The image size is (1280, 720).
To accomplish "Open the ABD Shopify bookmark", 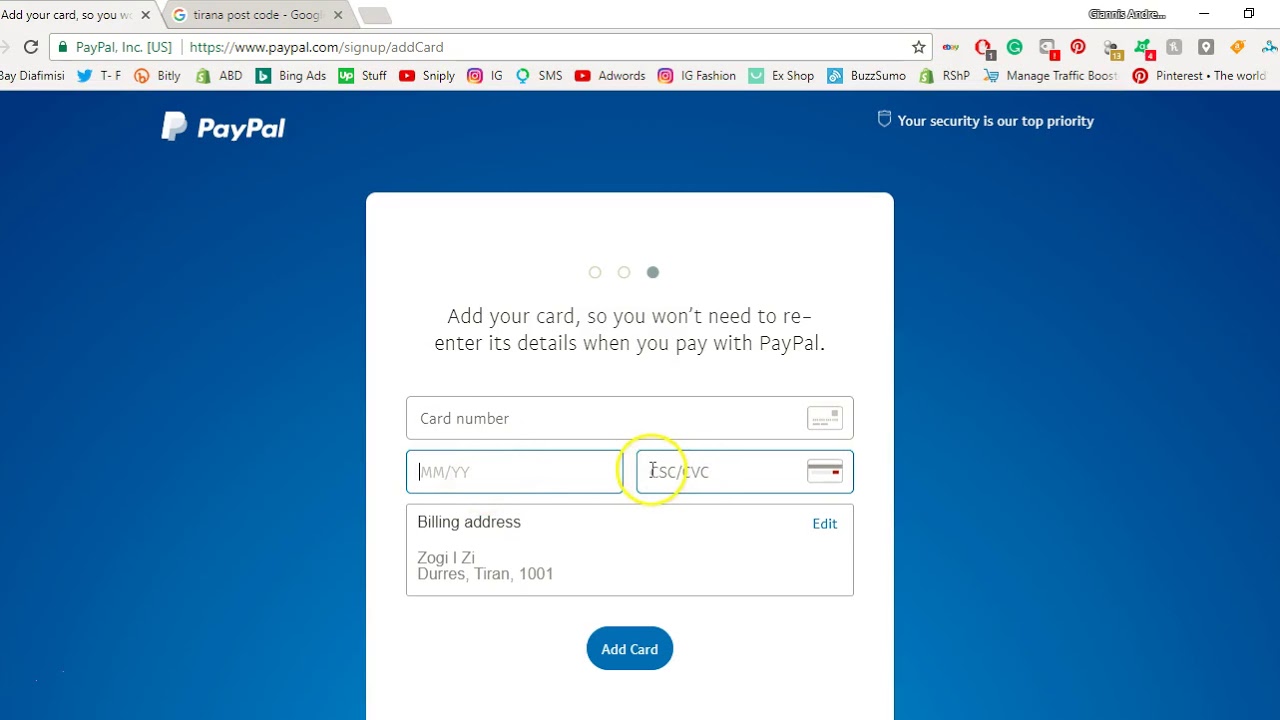I will point(219,75).
